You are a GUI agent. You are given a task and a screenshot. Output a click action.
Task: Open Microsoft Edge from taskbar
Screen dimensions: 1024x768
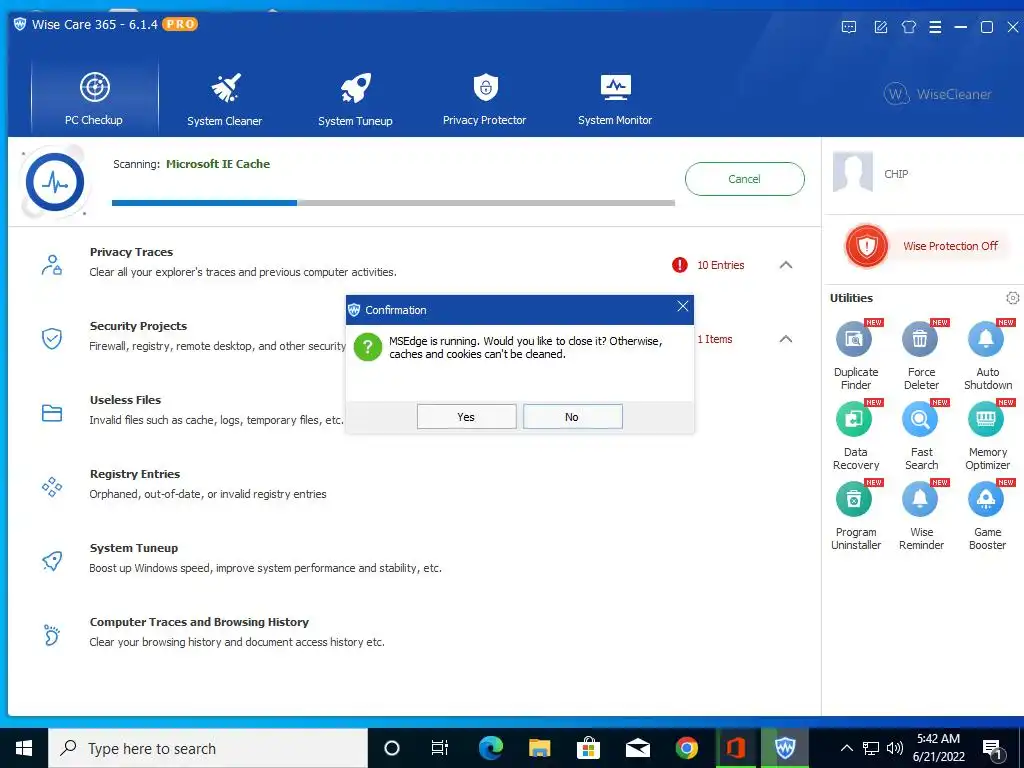[x=490, y=748]
